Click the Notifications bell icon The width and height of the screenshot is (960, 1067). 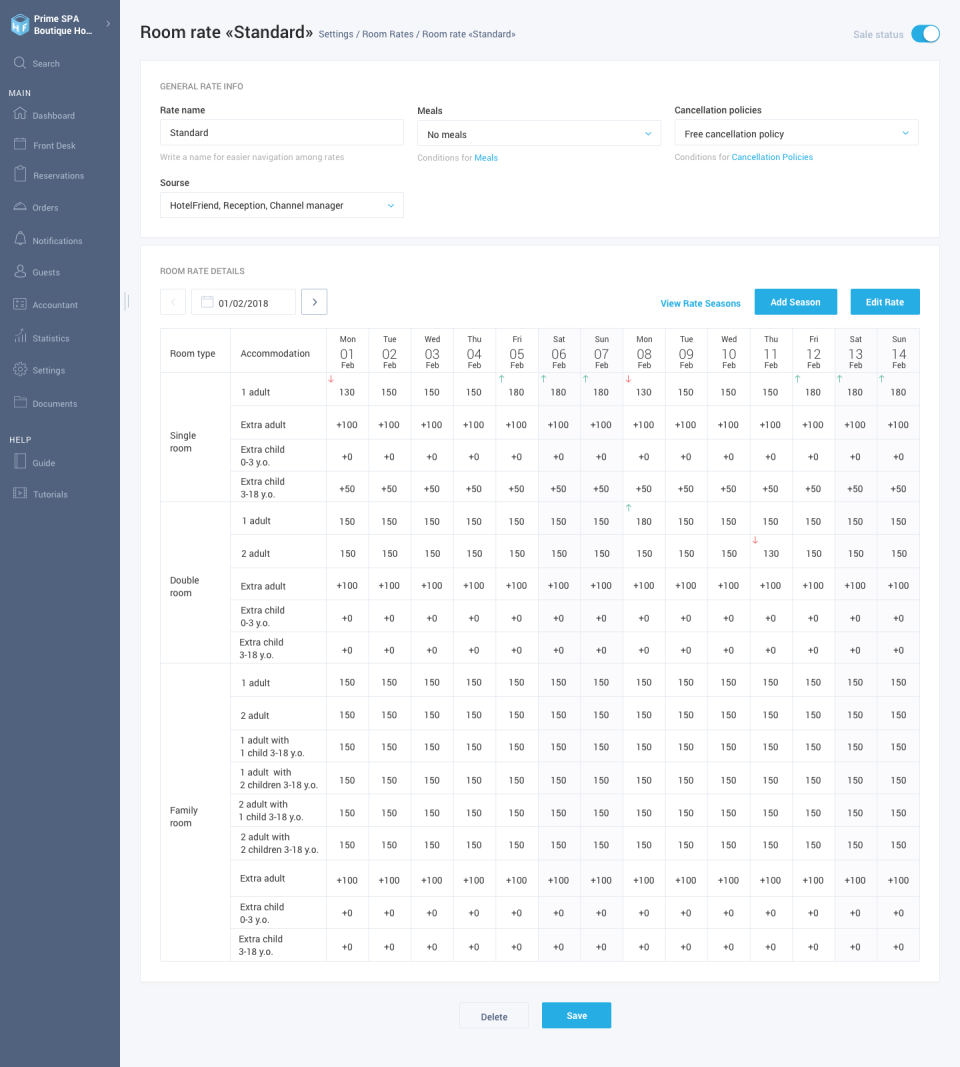(x=20, y=239)
